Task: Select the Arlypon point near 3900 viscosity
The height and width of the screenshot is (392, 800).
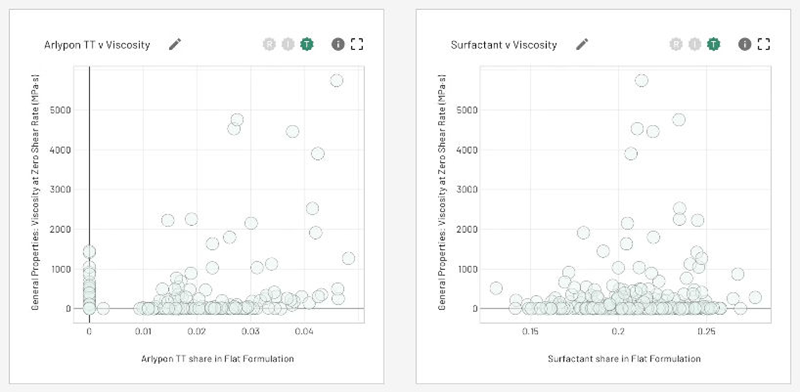Action: 317,154
